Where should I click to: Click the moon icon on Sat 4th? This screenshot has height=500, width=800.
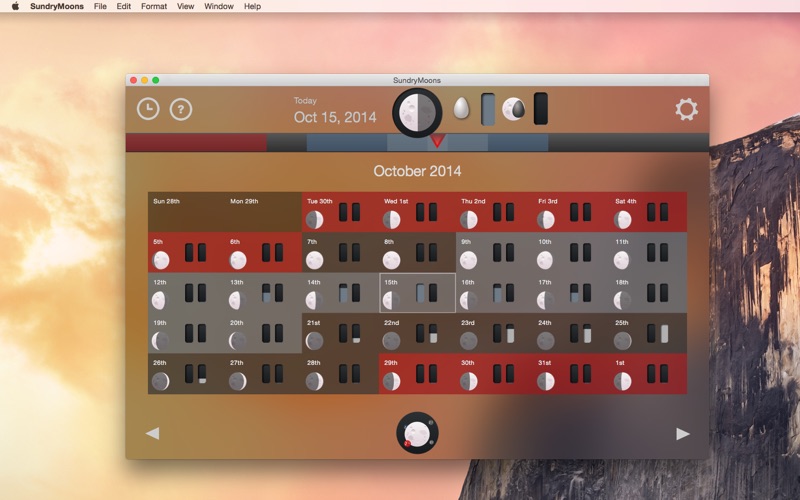click(x=622, y=220)
